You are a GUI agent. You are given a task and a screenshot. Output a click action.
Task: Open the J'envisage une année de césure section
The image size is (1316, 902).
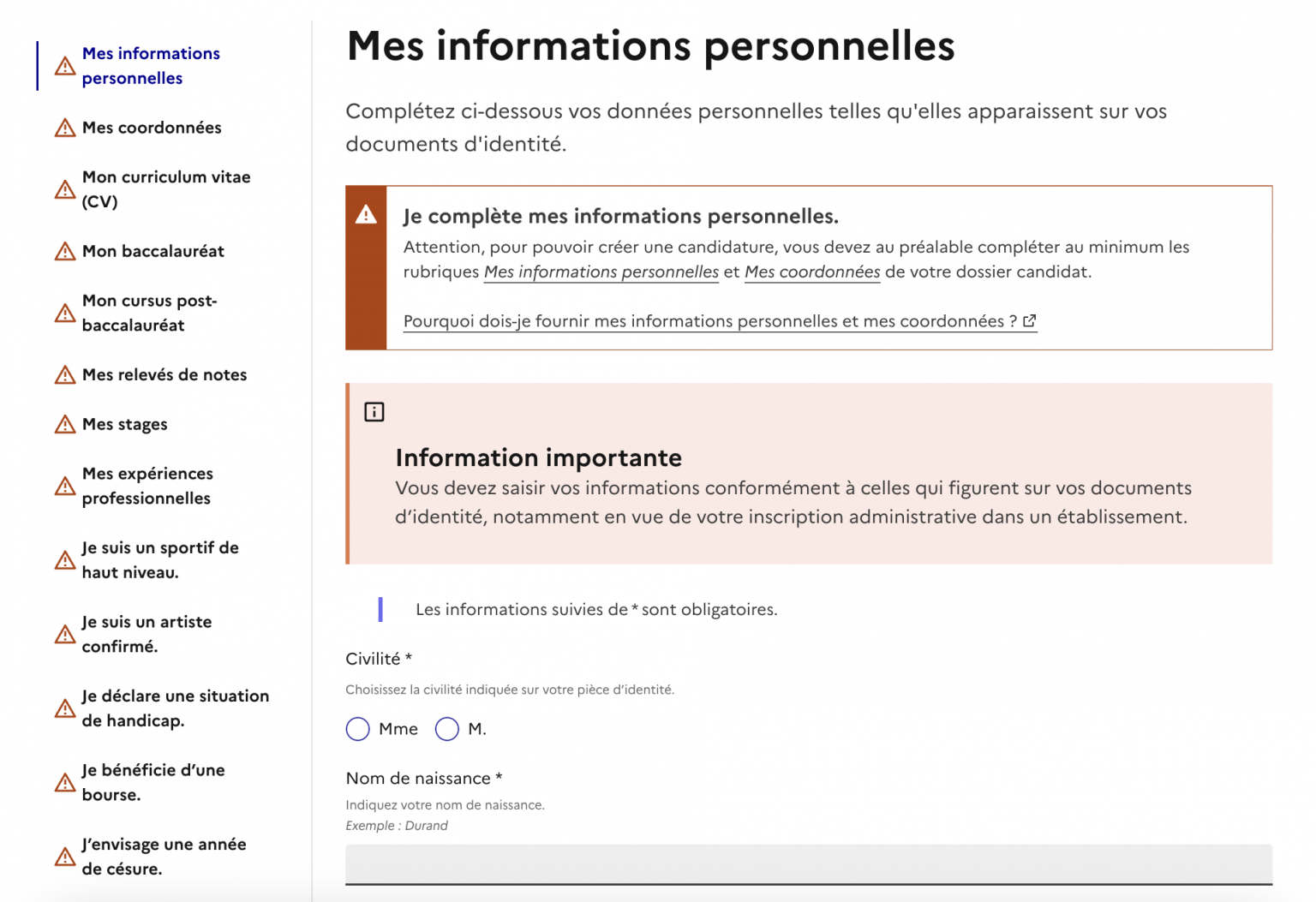coord(163,857)
